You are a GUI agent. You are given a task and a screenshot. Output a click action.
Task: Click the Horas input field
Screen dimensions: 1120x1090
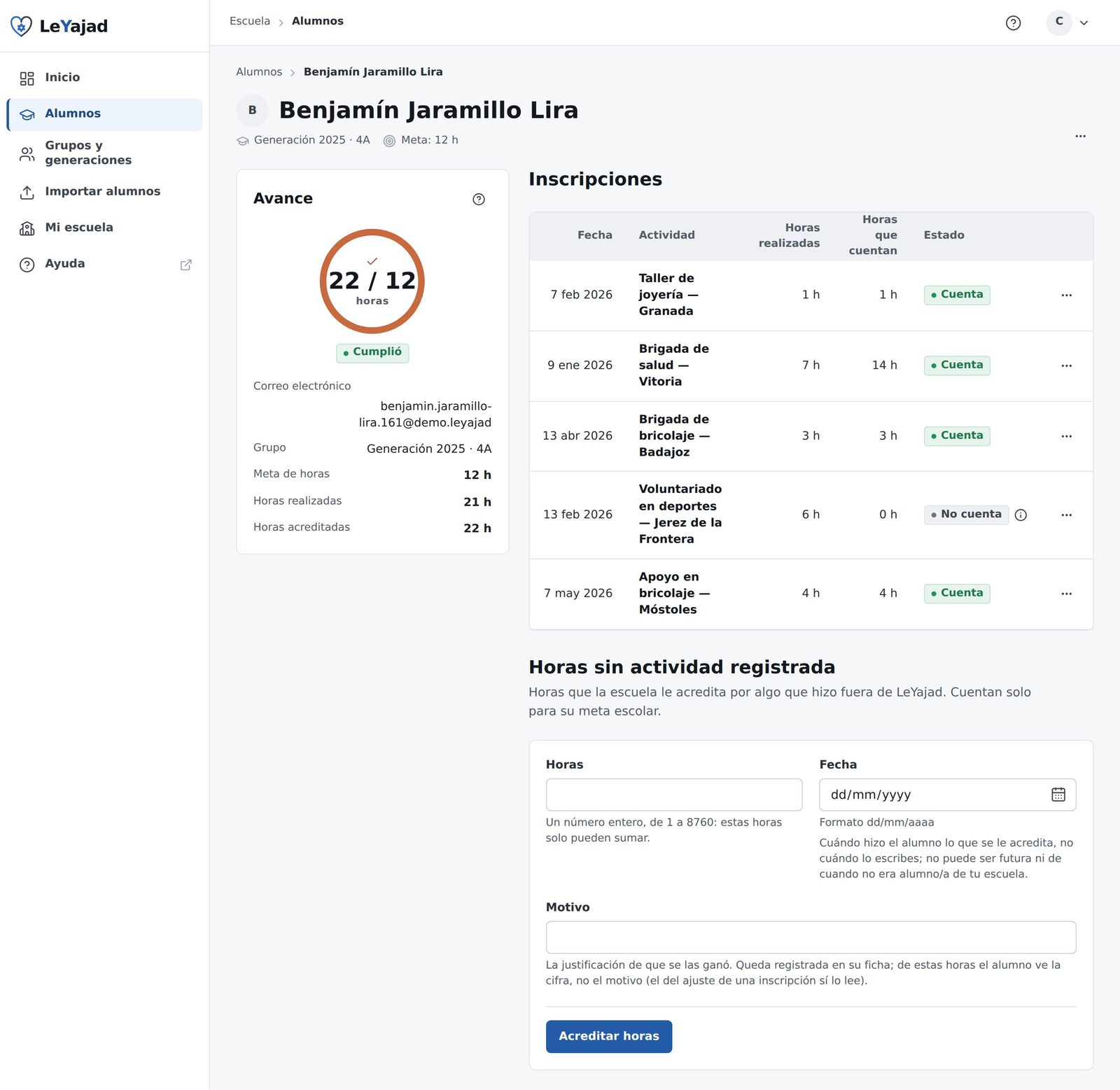tap(673, 795)
